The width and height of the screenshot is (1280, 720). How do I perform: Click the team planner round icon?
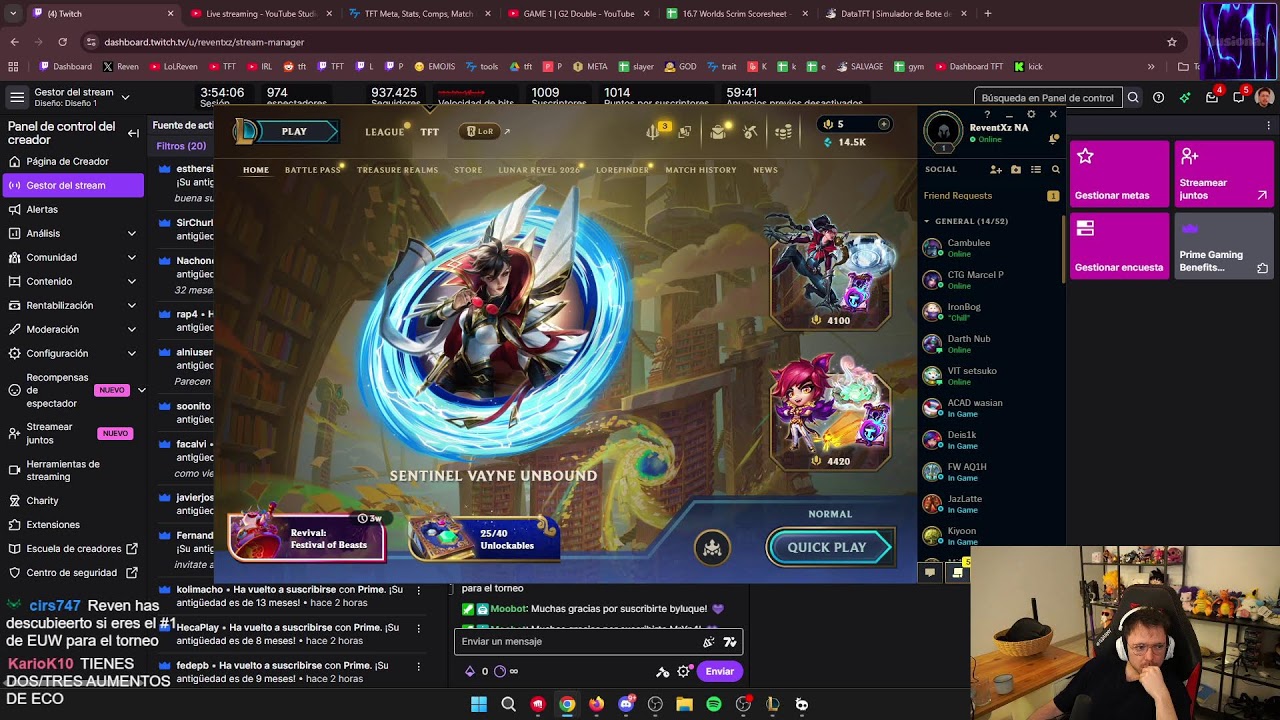point(712,547)
